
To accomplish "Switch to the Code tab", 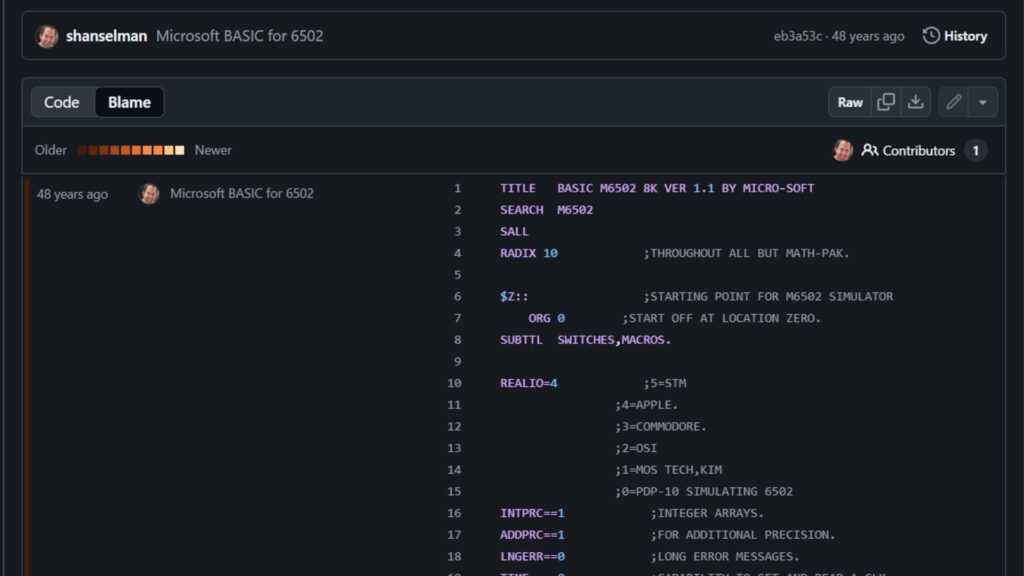I will click(x=61, y=101).
